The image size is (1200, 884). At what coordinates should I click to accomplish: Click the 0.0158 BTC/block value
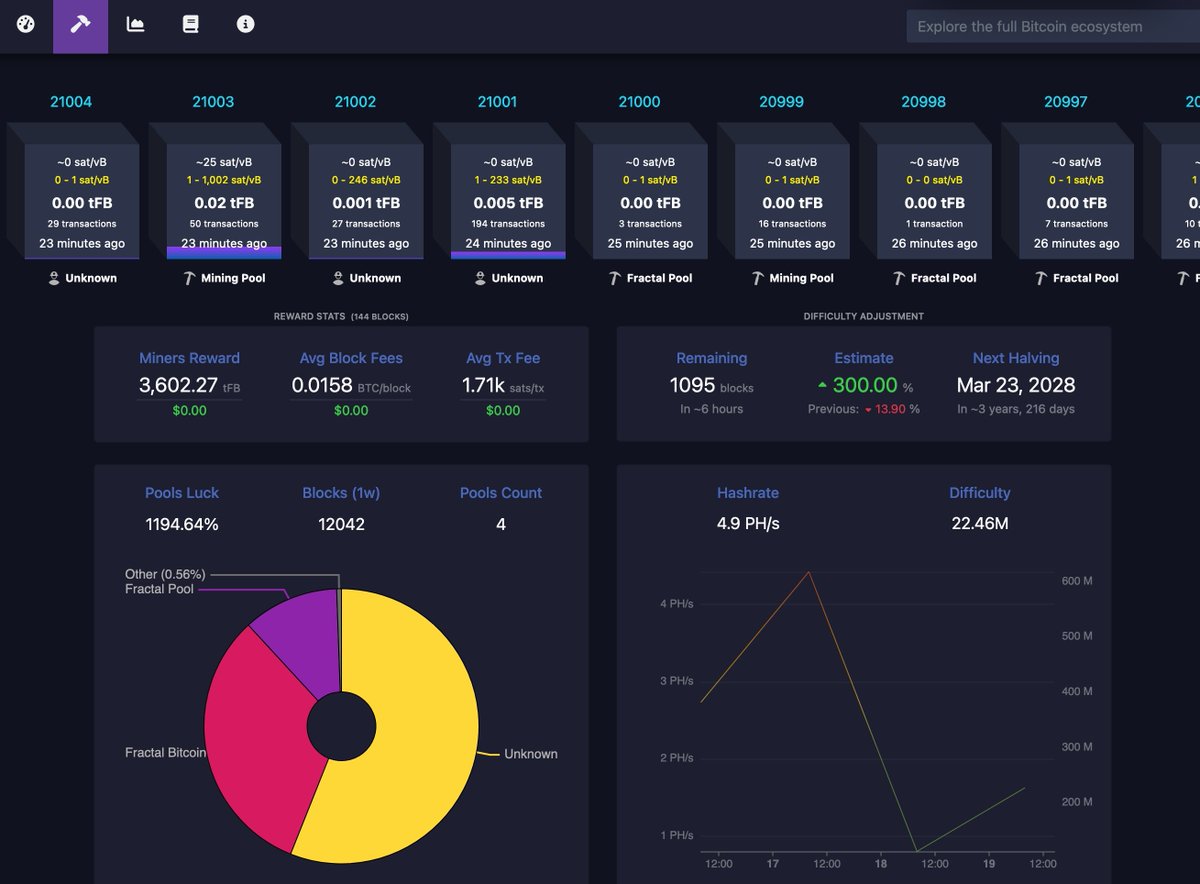coord(351,385)
